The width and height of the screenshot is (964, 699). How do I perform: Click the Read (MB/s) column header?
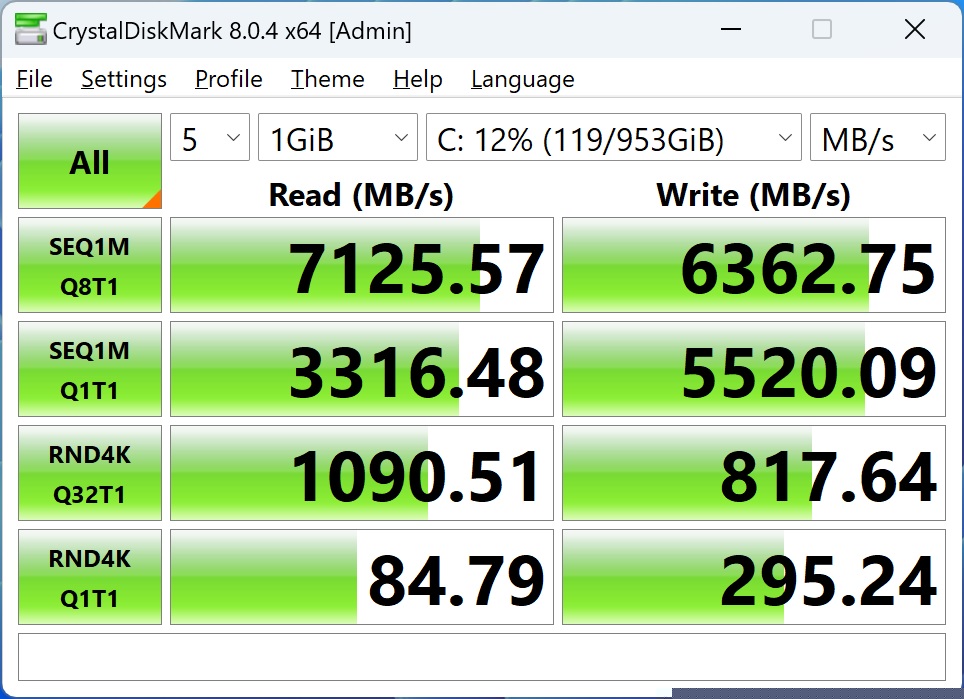362,195
